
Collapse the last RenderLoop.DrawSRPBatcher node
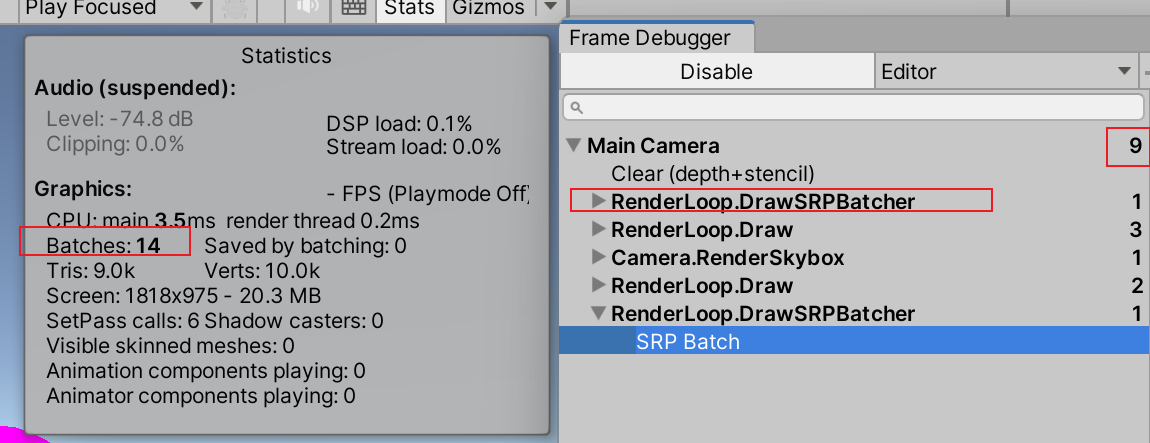click(598, 314)
